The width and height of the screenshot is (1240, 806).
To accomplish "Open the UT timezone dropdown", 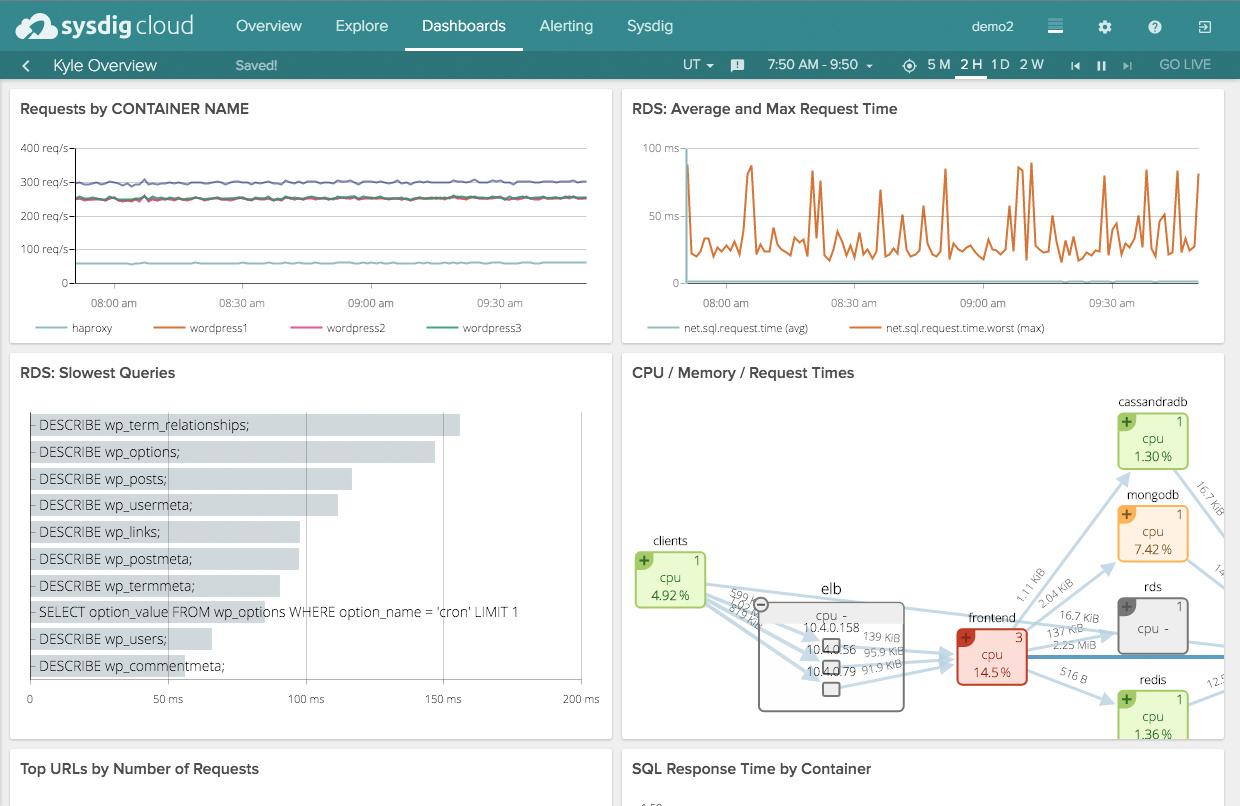I will coord(698,65).
